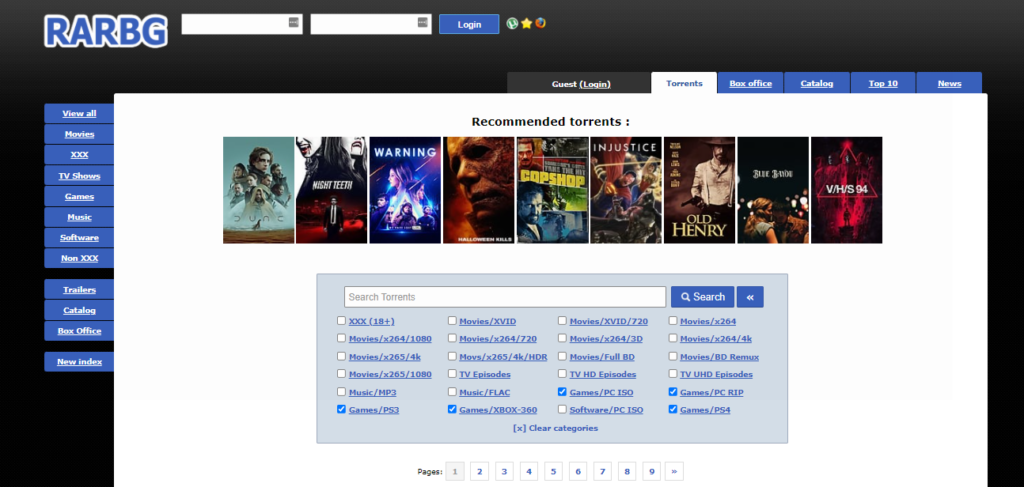Switch to the Box office tab

pos(750,83)
